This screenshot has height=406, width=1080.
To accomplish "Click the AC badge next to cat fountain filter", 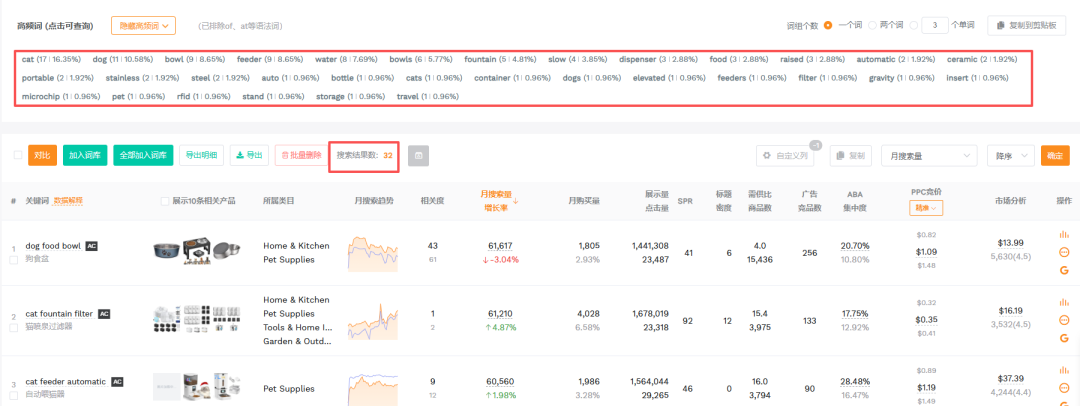I will [104, 314].
